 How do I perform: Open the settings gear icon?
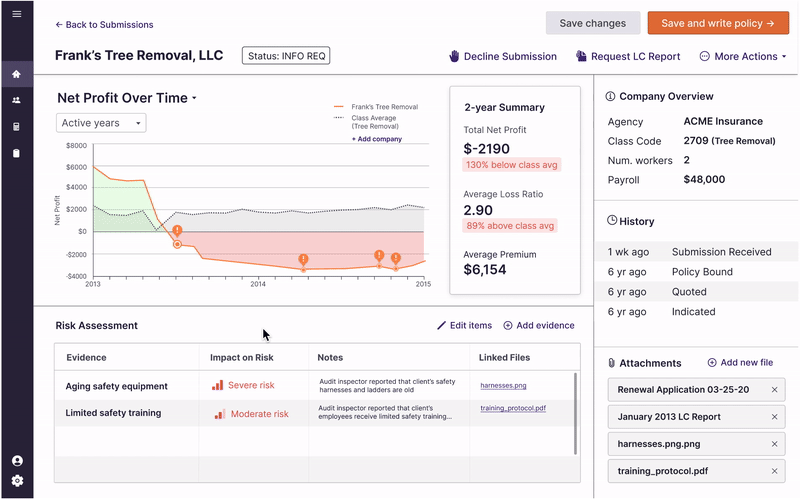[x=16, y=481]
